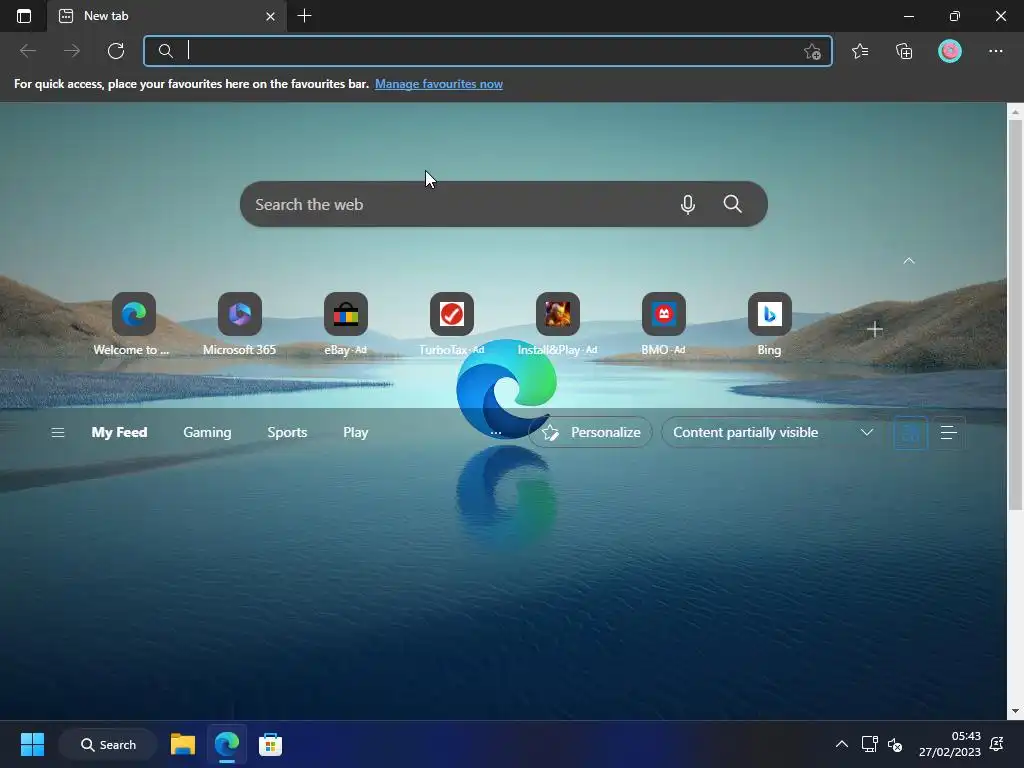Screen dimensions: 1024x768
Task: Focus the address bar field
Action: [x=488, y=51]
